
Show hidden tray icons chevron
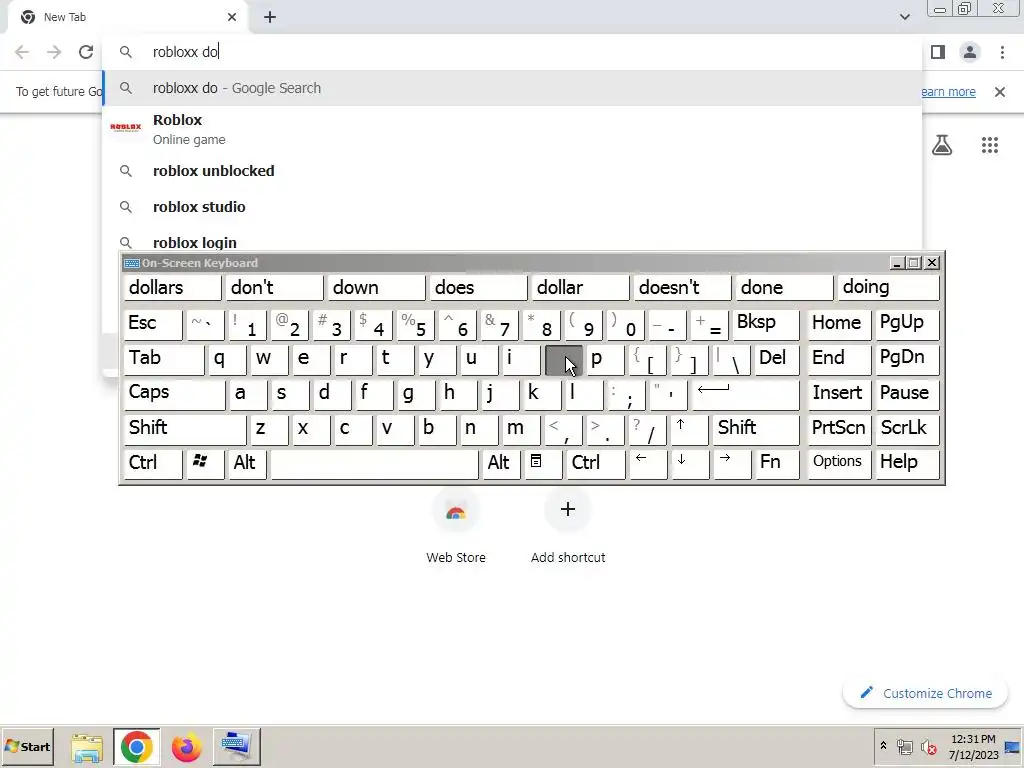click(883, 746)
